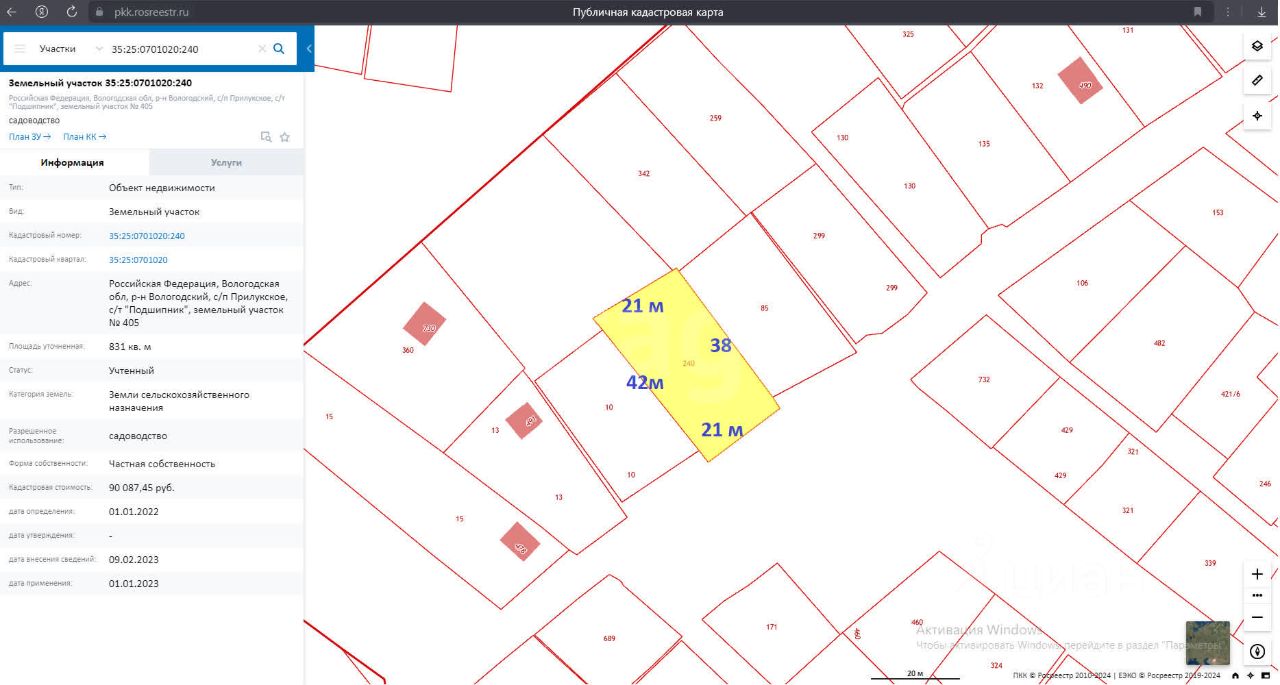Click the value 831 кв. м
The height and width of the screenshot is (685, 1280).
point(130,347)
